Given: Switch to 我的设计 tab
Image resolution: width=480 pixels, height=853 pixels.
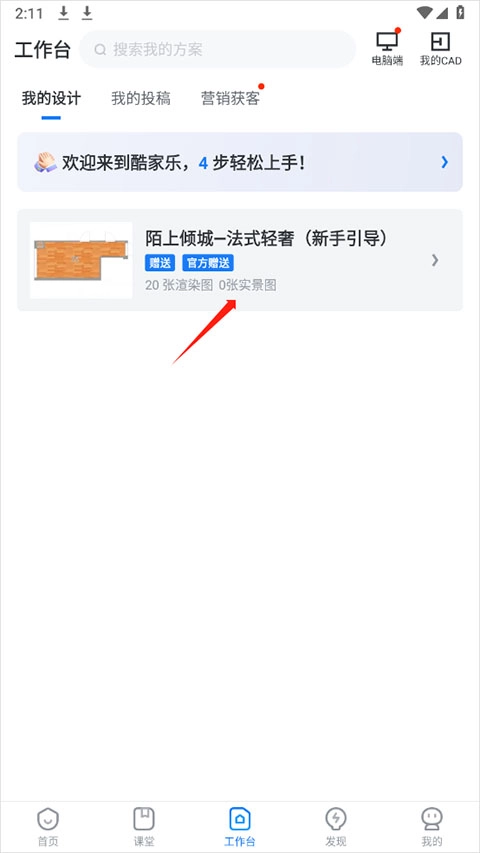Looking at the screenshot, I should [51, 98].
